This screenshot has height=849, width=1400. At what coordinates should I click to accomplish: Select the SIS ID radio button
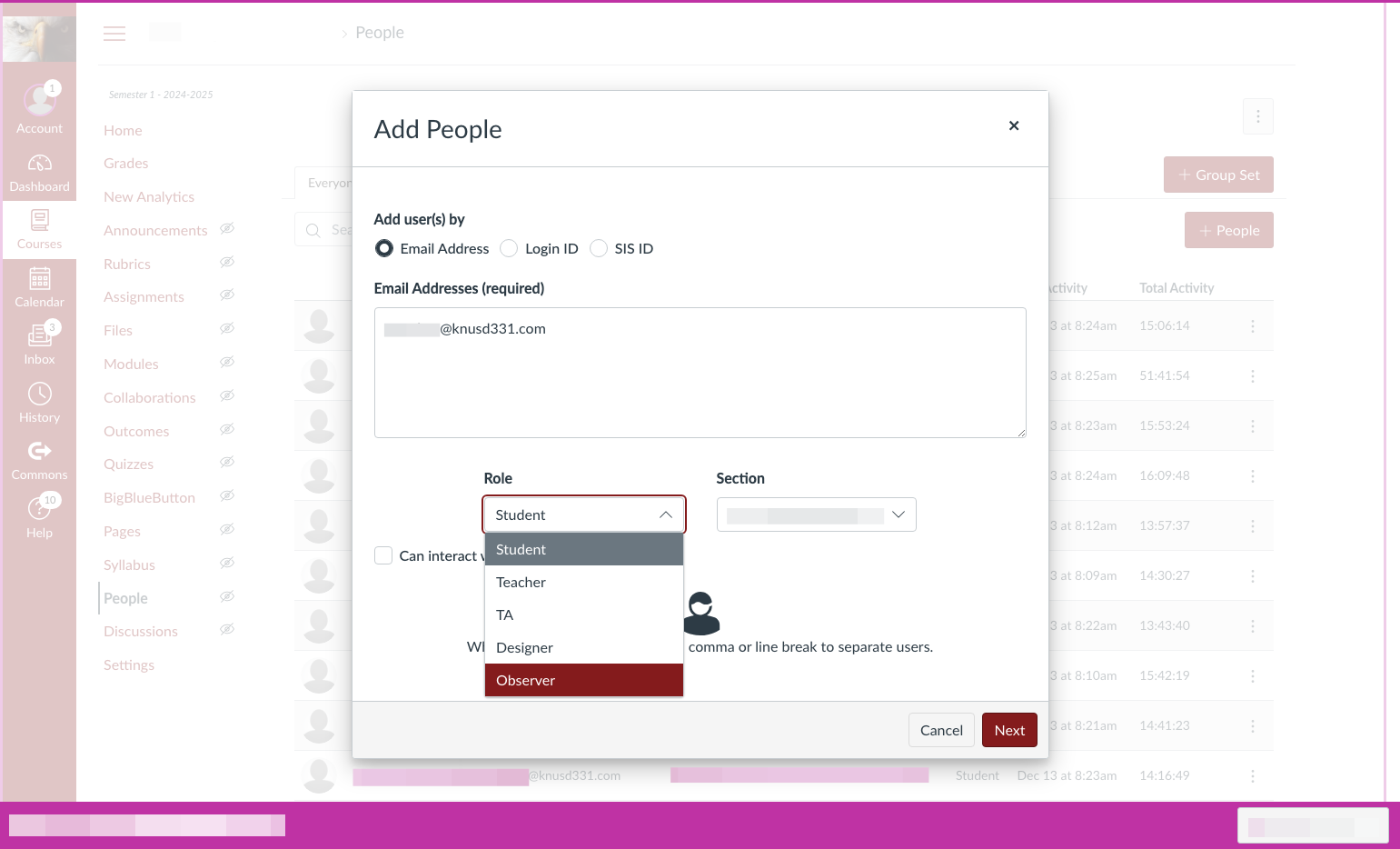(599, 248)
